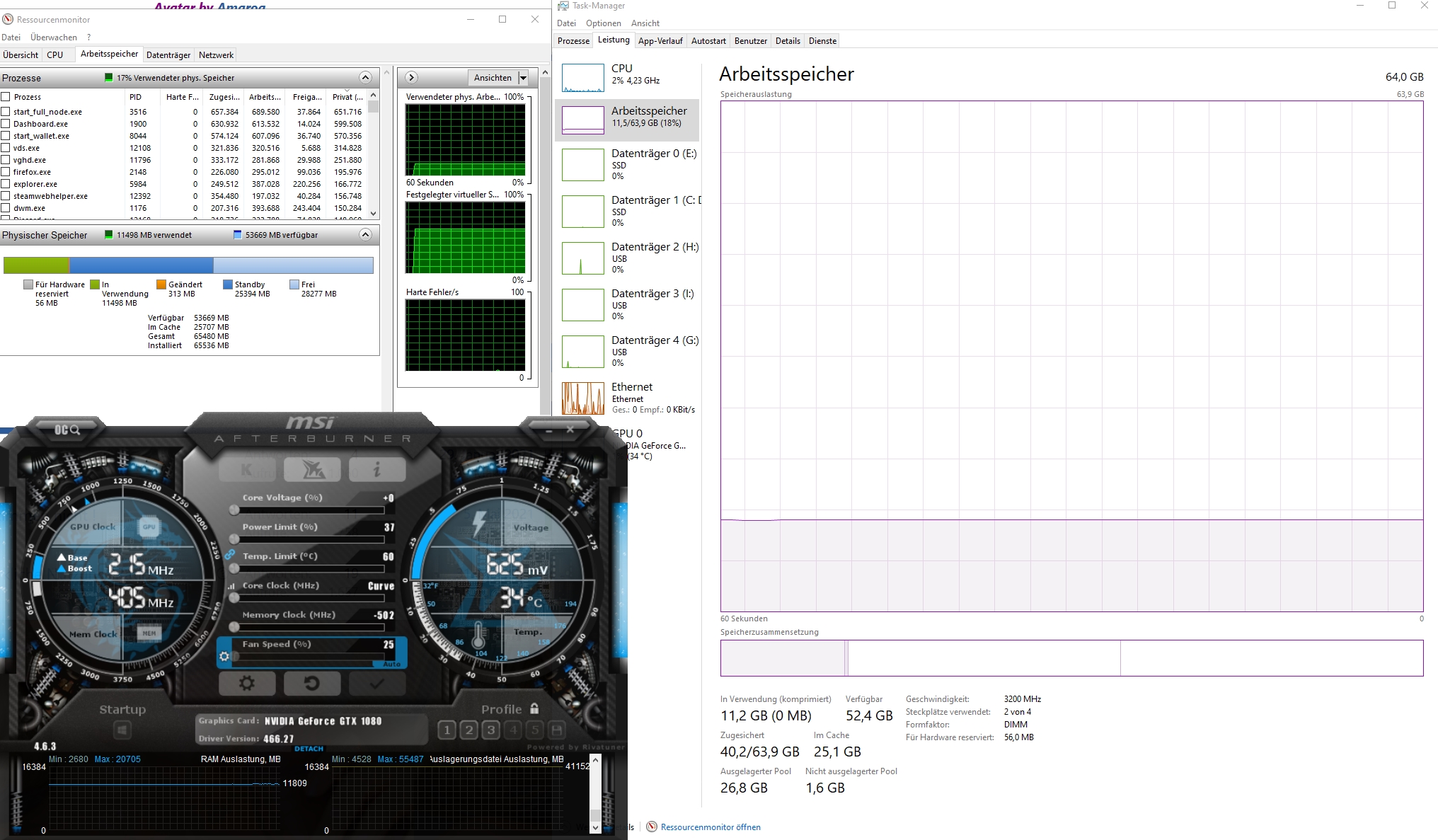Click the Windows Startup icon in Afterburner
The image size is (1438, 840).
tap(122, 730)
